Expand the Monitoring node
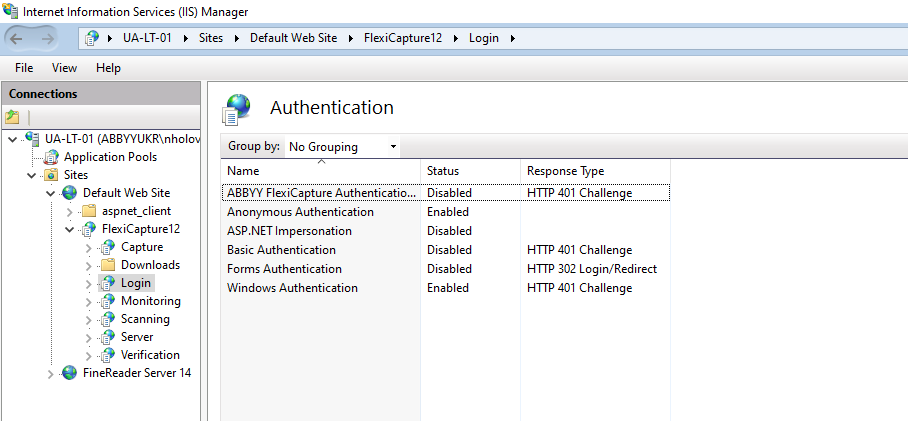Image resolution: width=908 pixels, height=421 pixels. pyautogui.click(x=89, y=302)
